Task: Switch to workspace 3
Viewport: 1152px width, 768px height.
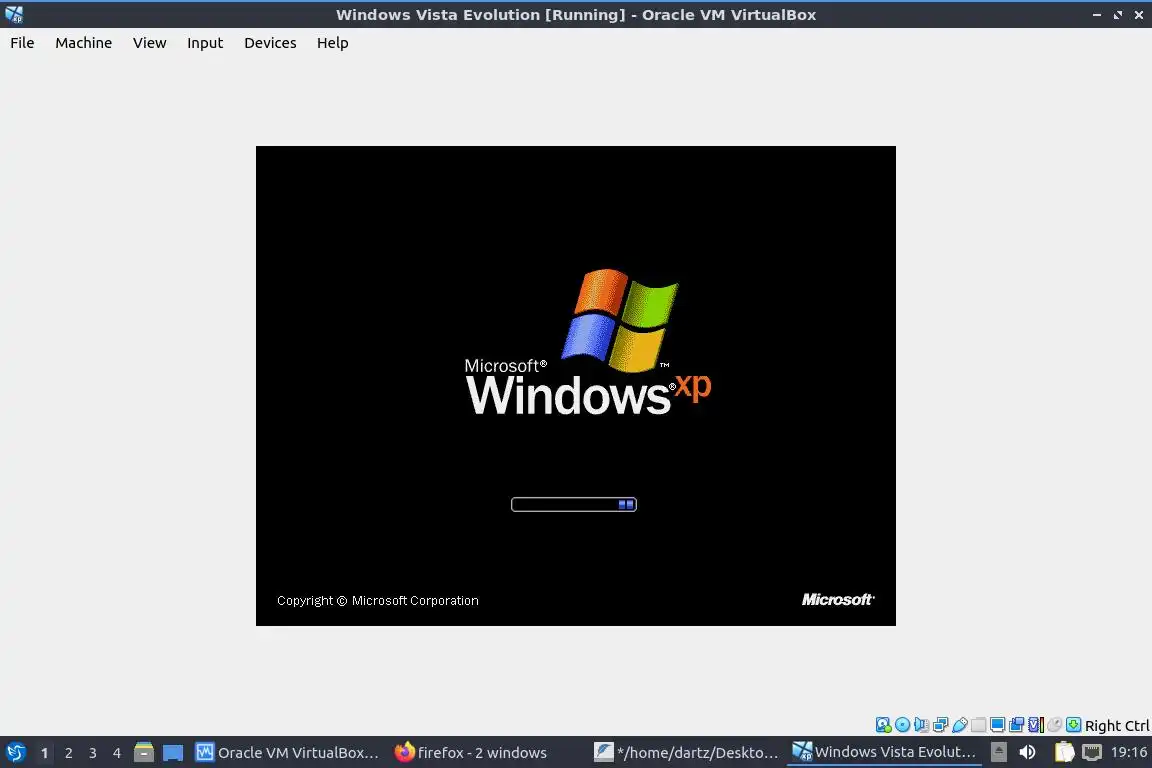Action: click(93, 753)
